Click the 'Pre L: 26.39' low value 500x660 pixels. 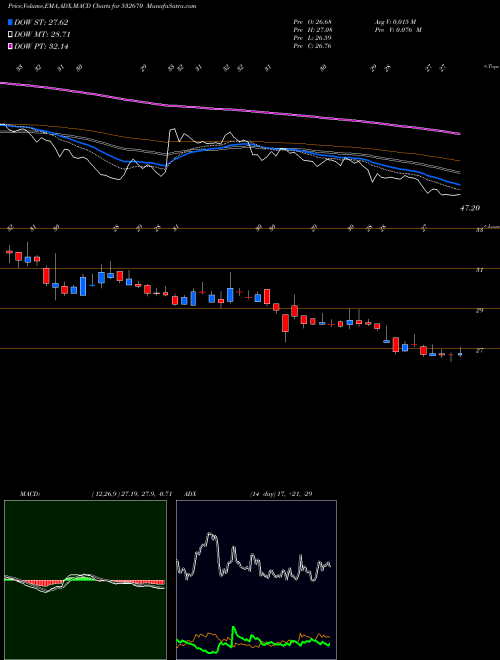point(312,38)
